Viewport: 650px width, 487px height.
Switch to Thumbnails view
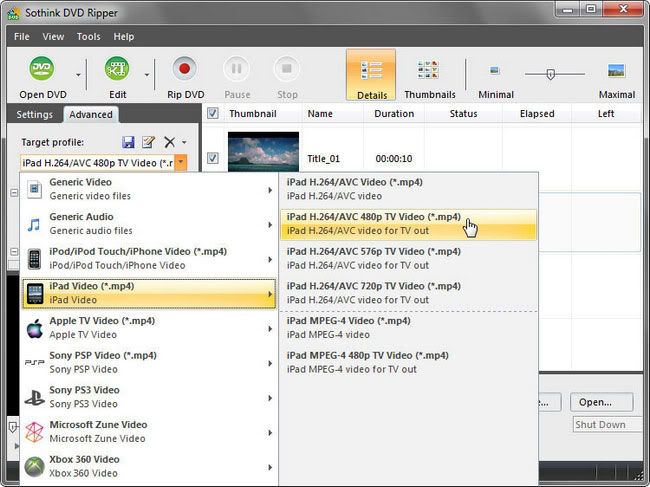pos(429,71)
